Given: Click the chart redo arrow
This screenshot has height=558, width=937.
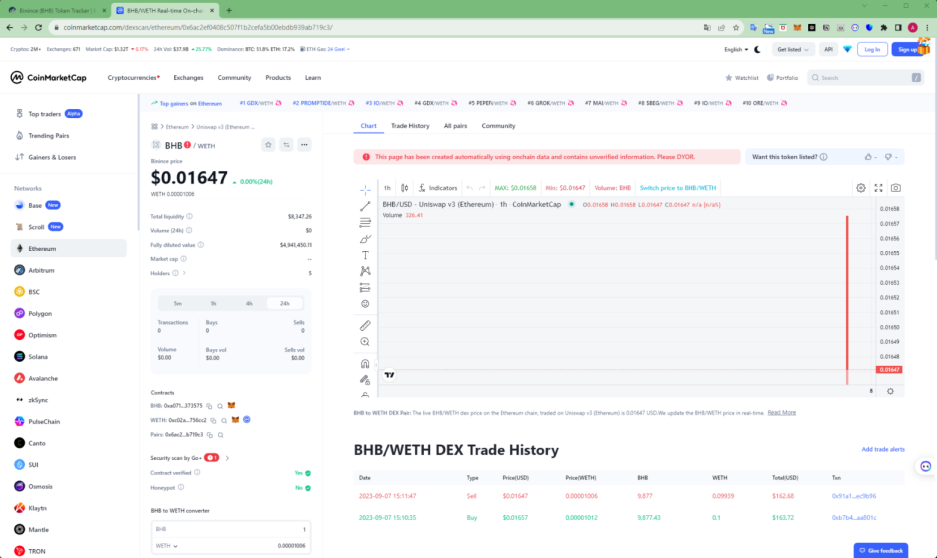Looking at the screenshot, I should tap(482, 188).
